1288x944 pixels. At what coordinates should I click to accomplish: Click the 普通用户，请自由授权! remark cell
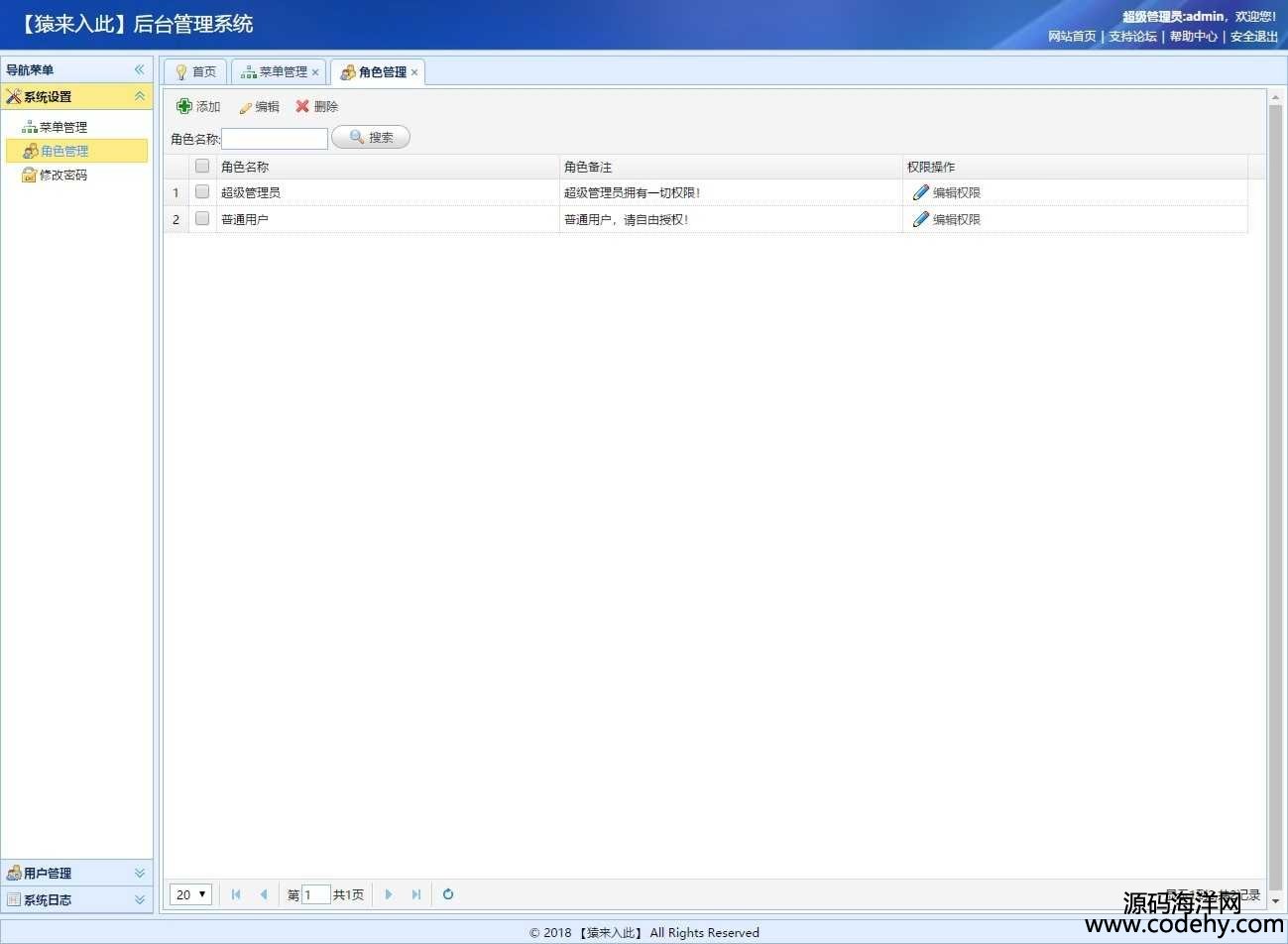pyautogui.click(x=731, y=219)
